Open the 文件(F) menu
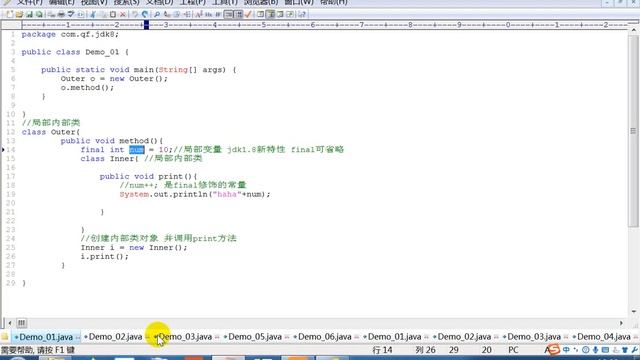 [x=29, y=2]
